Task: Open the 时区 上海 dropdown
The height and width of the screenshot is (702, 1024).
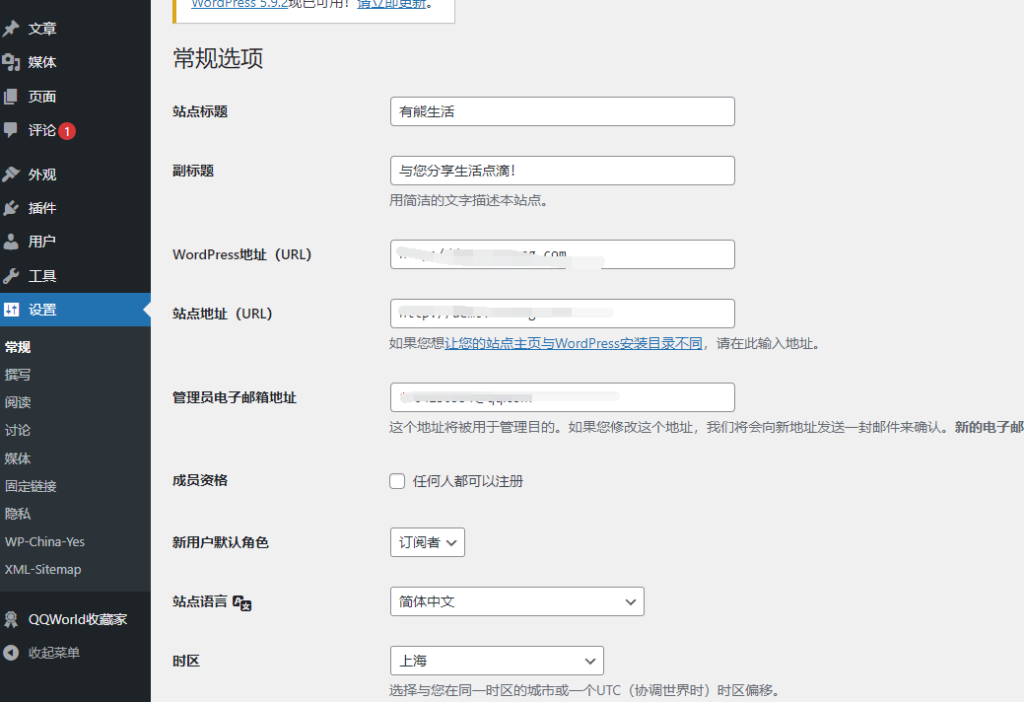Action: [496, 661]
